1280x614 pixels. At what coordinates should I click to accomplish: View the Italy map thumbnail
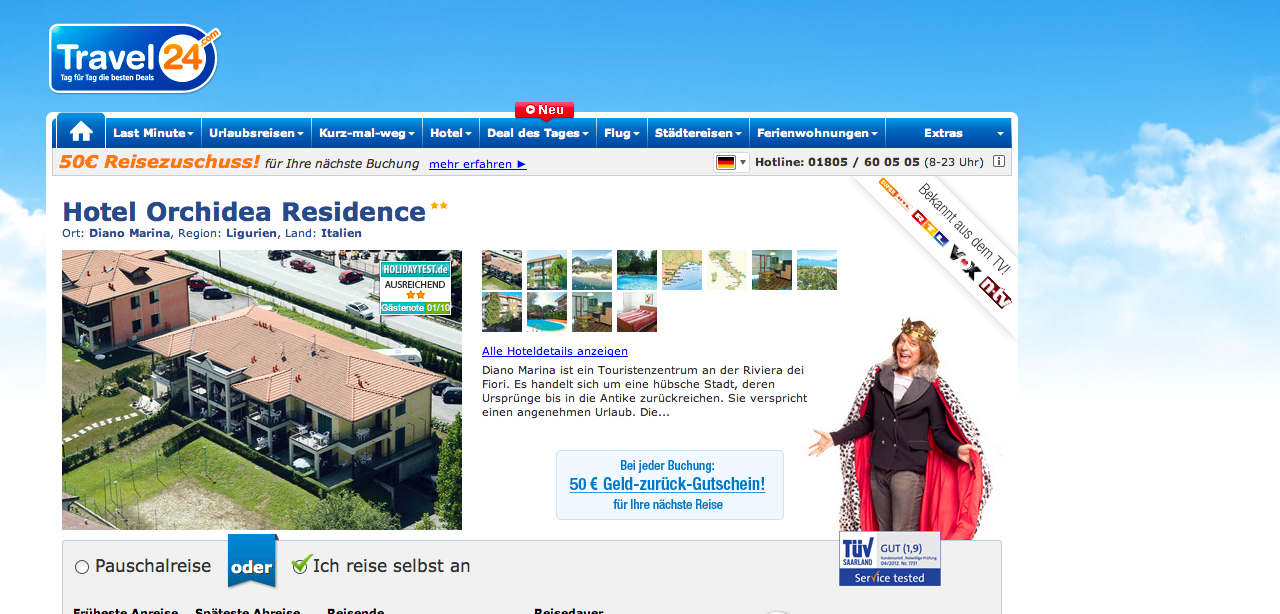(x=727, y=270)
